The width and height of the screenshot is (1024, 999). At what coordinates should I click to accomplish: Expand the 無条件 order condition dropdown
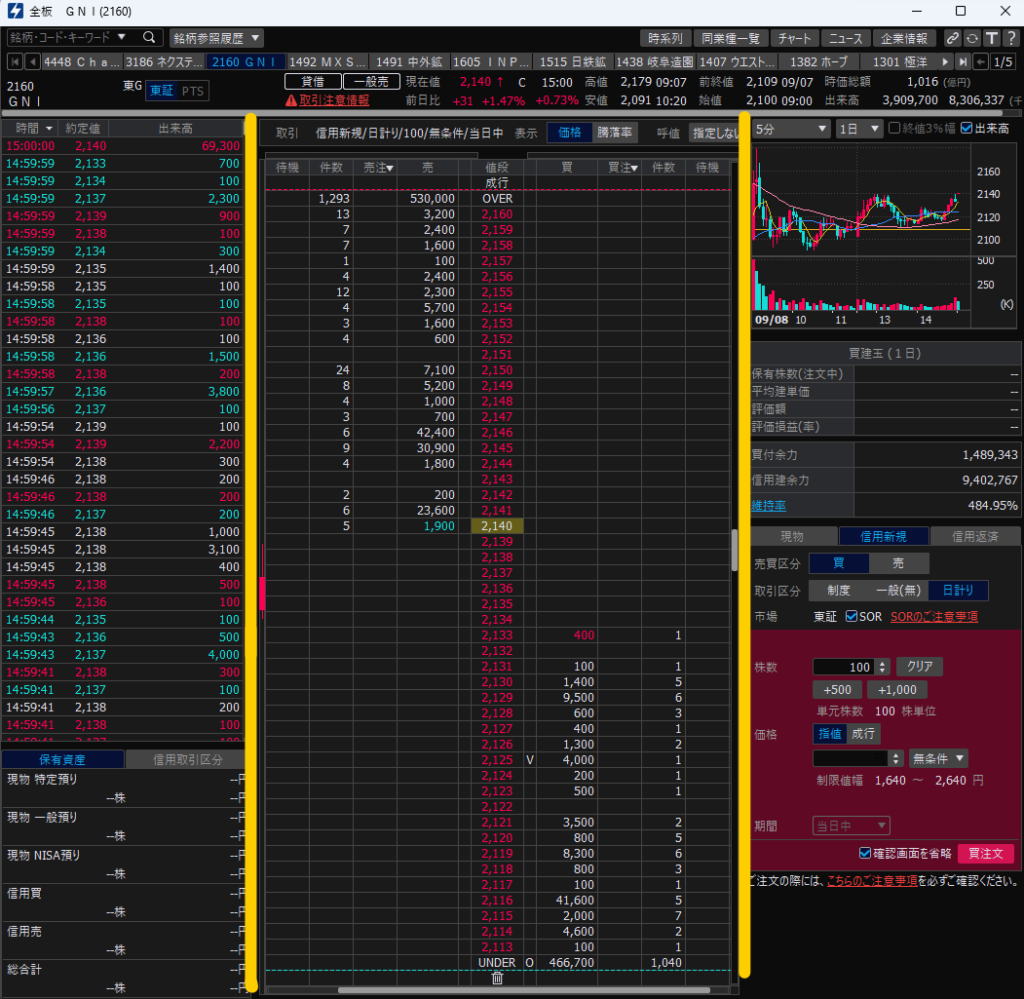[x=938, y=758]
